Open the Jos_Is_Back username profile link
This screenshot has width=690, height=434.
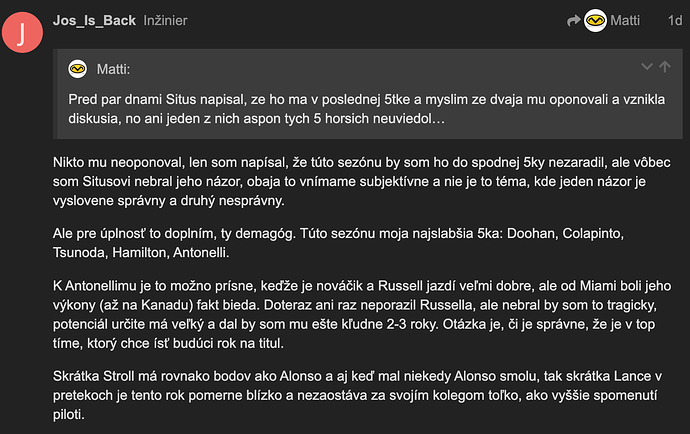(94, 21)
